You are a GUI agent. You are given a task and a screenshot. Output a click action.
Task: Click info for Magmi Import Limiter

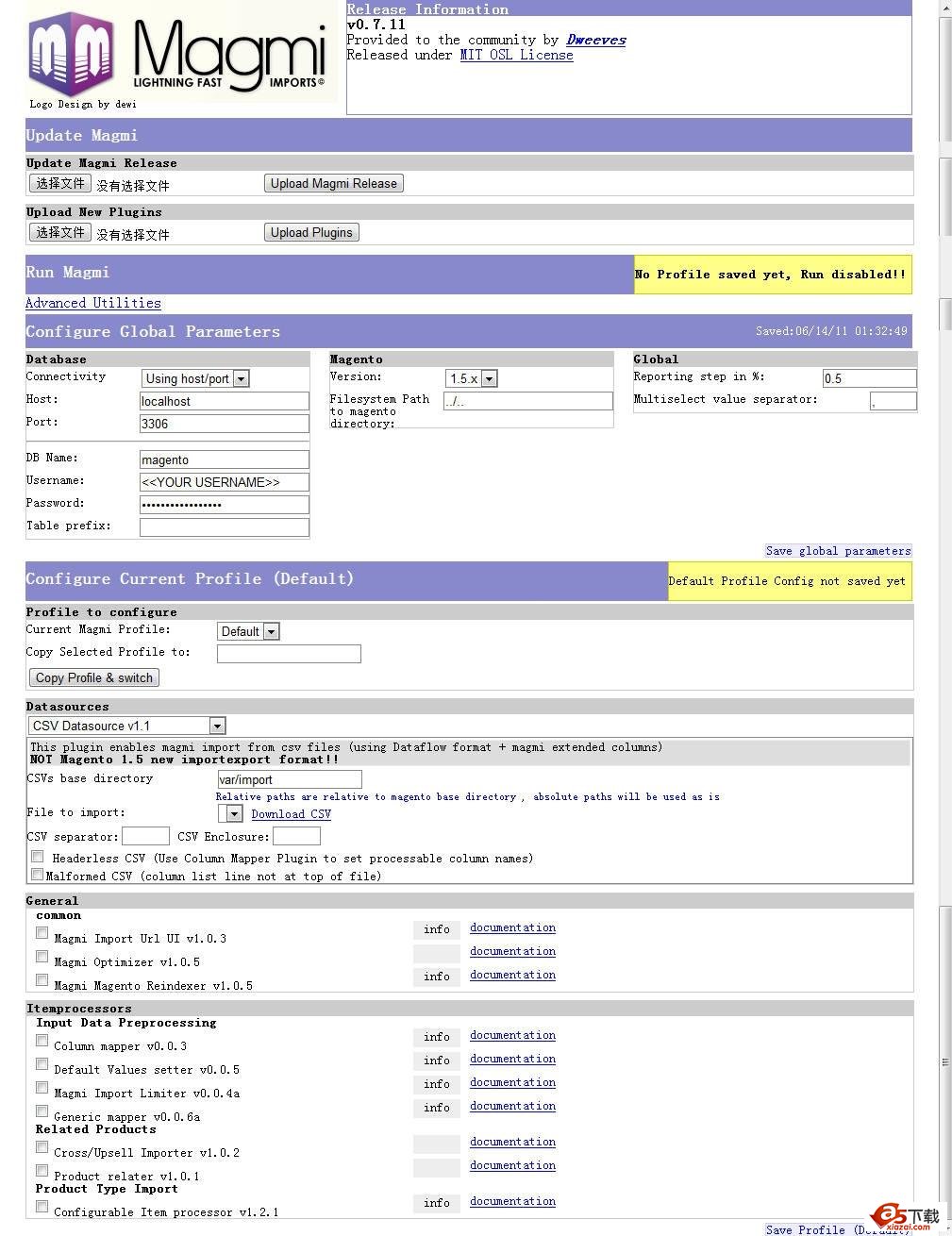coord(436,1084)
